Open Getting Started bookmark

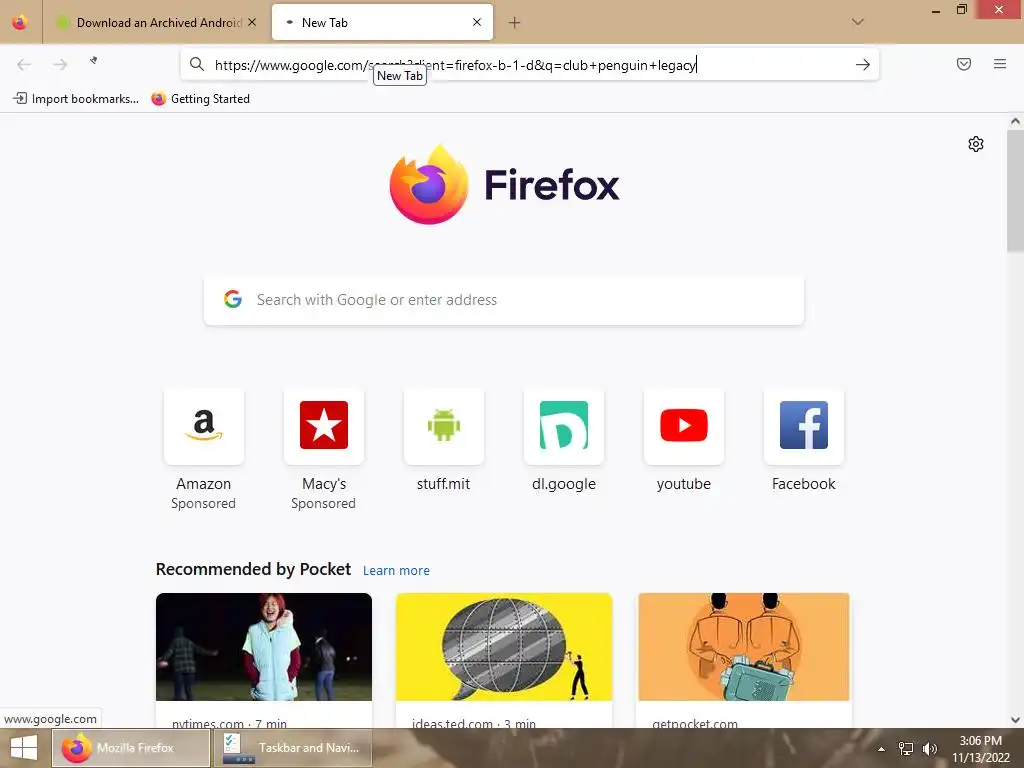[200, 99]
